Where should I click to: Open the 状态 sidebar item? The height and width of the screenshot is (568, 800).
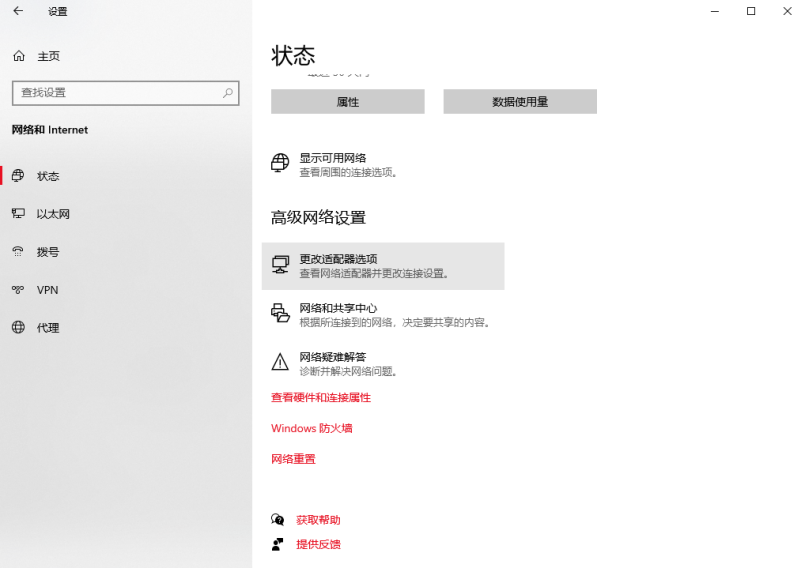(x=126, y=176)
